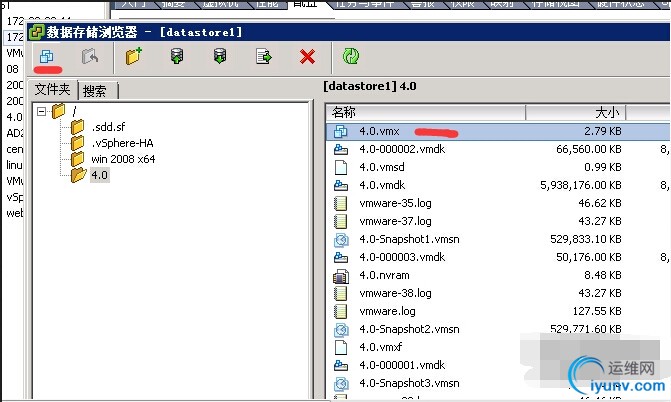This screenshot has height=402, width=671.
Task: Select the 4.0.vmx file row
Action: point(498,131)
